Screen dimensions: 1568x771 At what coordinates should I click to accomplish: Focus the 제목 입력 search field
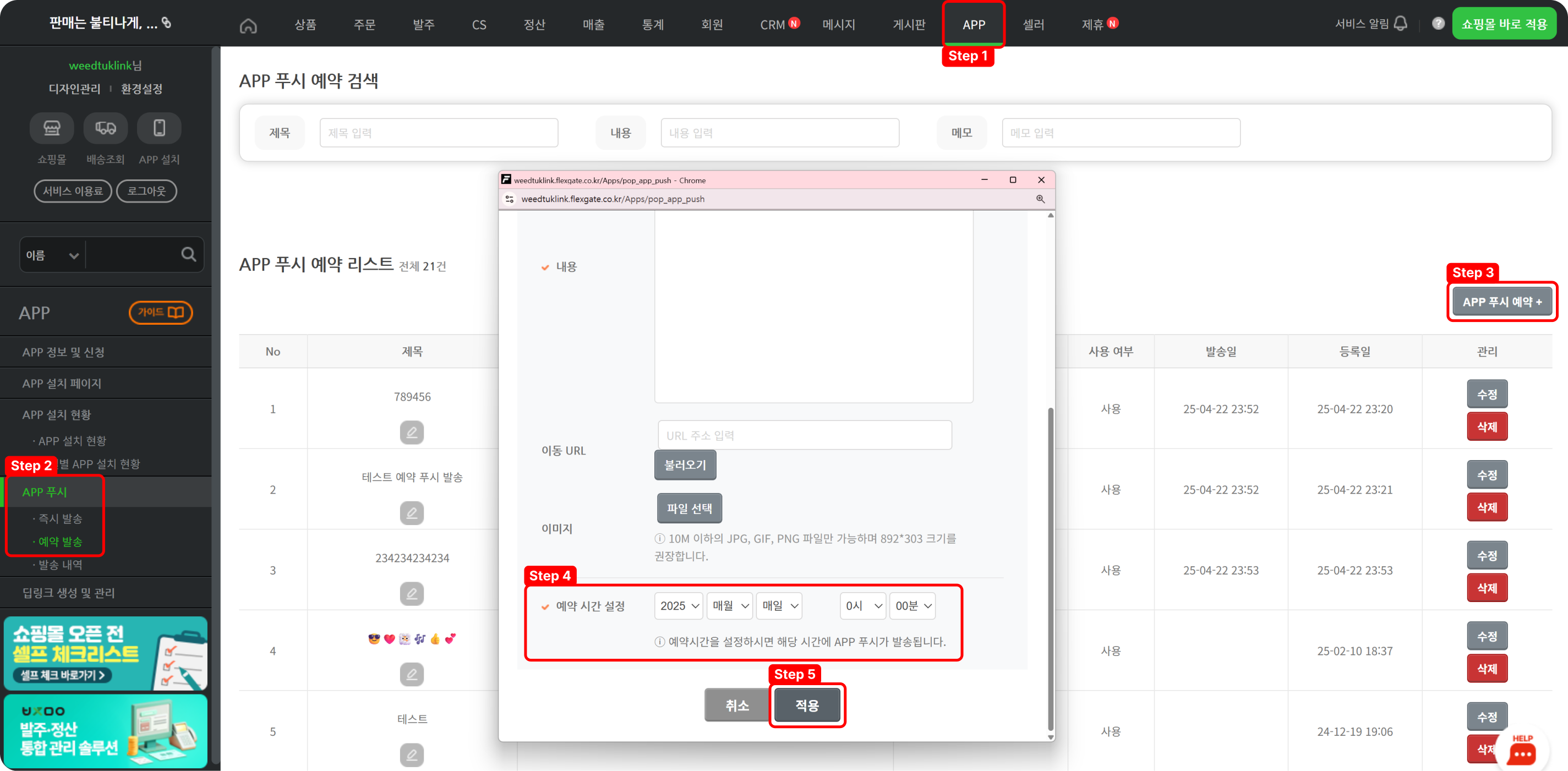(x=438, y=133)
